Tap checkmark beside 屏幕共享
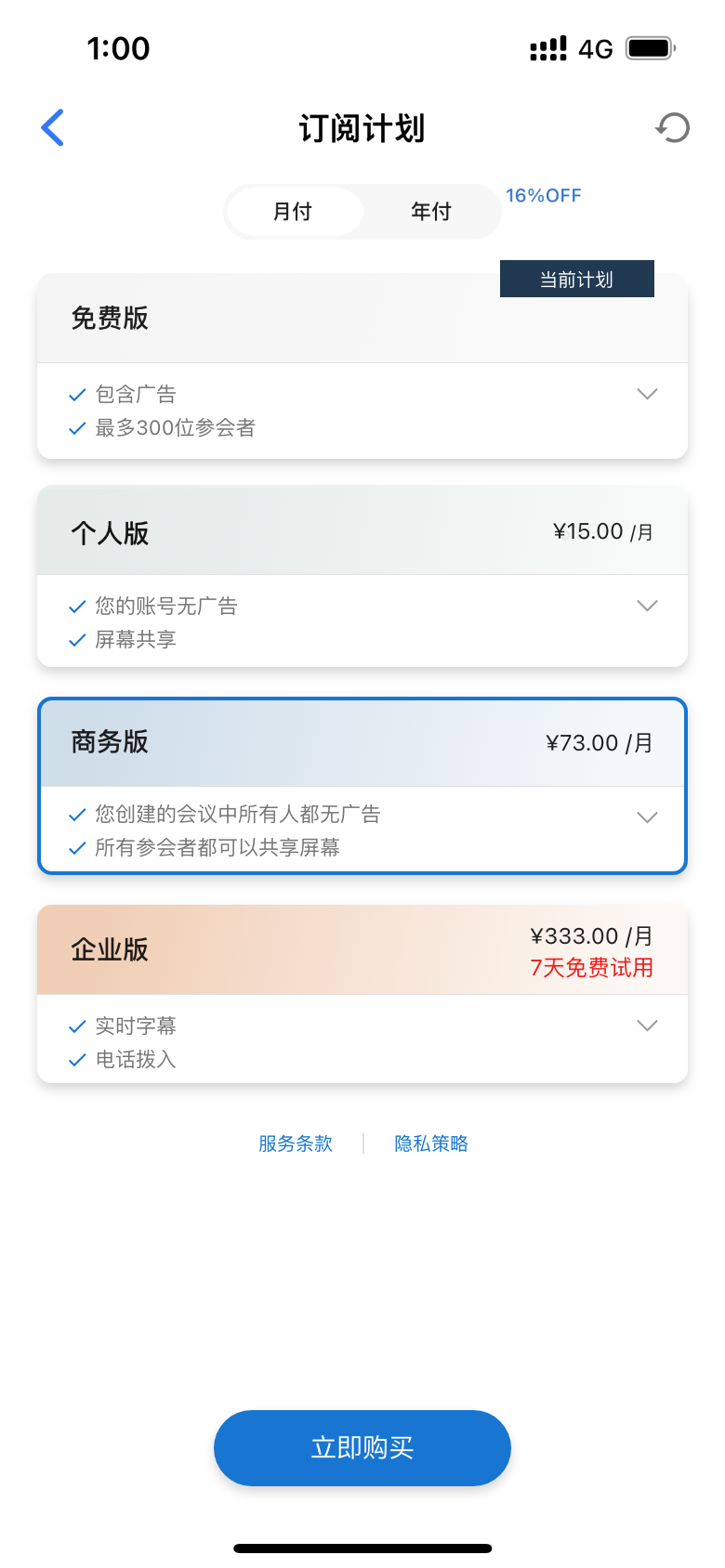The height and width of the screenshot is (1568, 725). (77, 640)
